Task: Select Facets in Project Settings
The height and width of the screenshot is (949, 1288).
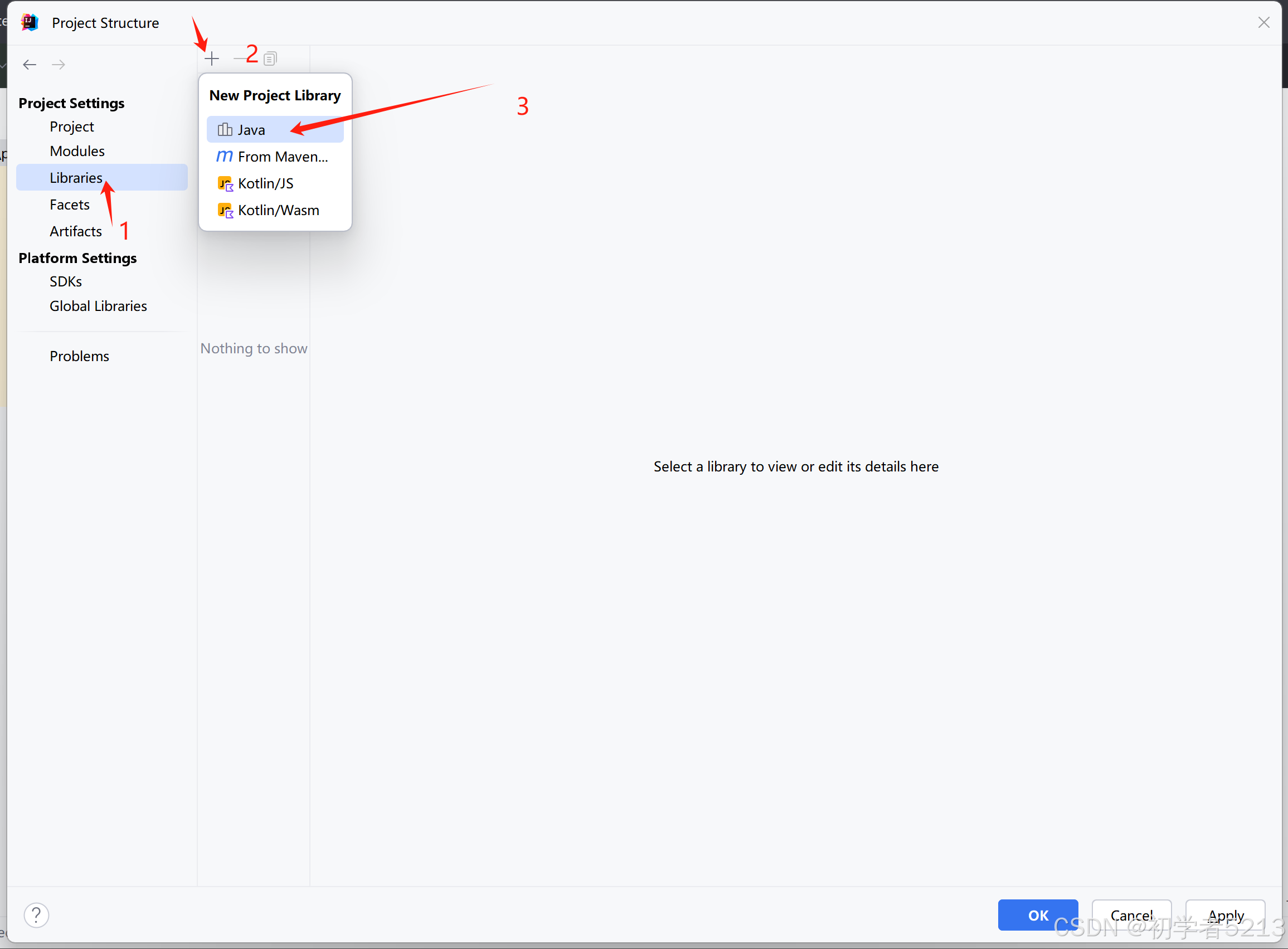Action: click(70, 205)
